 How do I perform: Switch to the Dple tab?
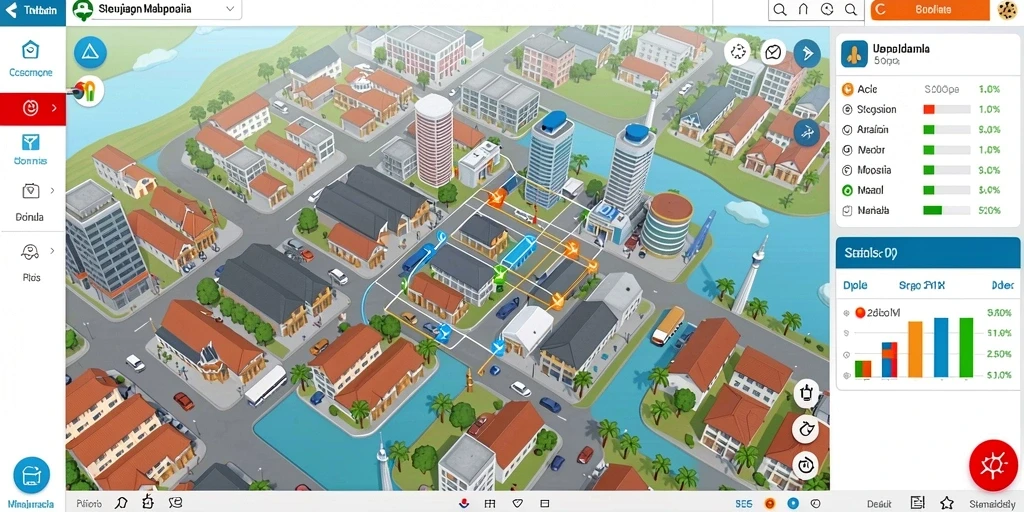(855, 285)
